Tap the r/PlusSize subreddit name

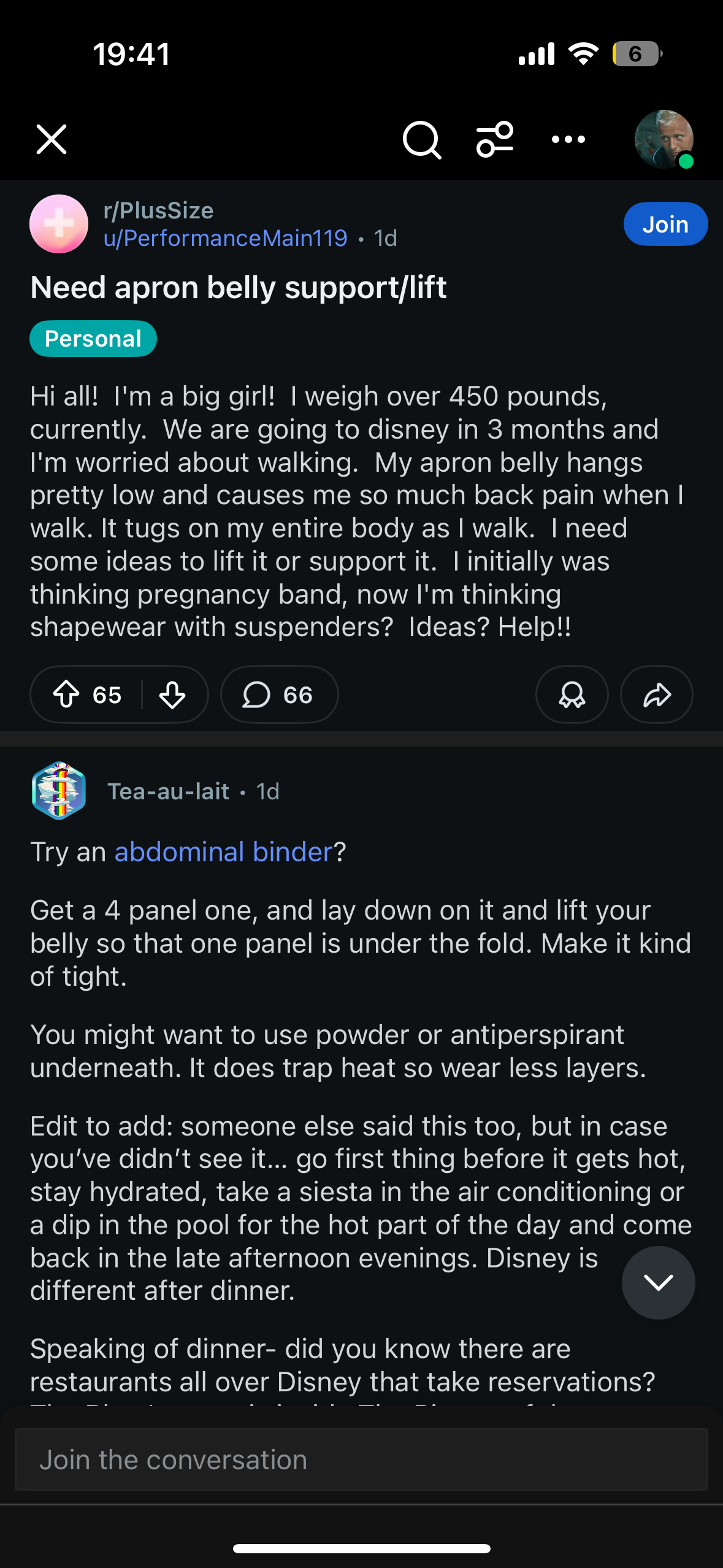pos(158,210)
